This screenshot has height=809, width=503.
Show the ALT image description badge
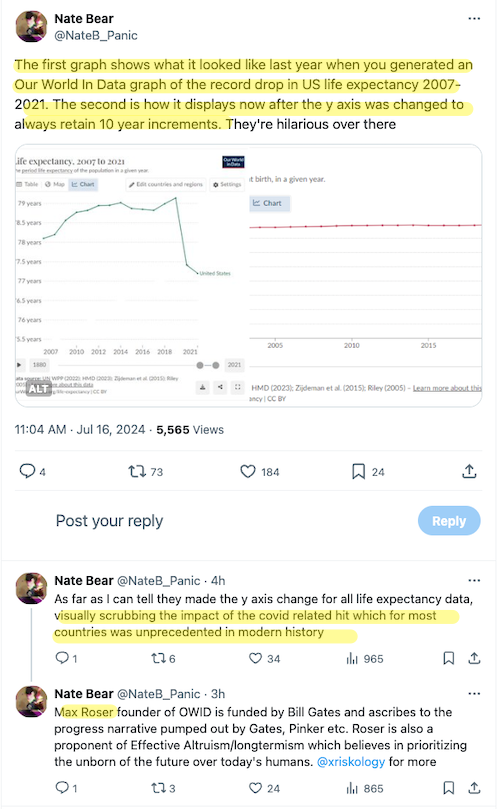point(39,389)
